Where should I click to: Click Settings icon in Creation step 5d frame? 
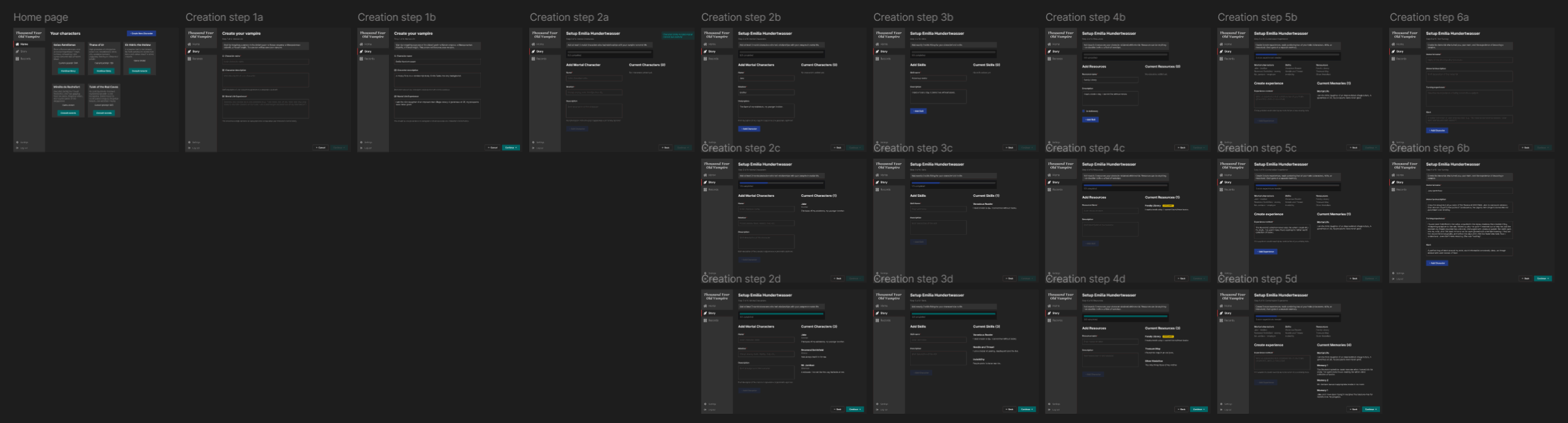(x=1222, y=404)
